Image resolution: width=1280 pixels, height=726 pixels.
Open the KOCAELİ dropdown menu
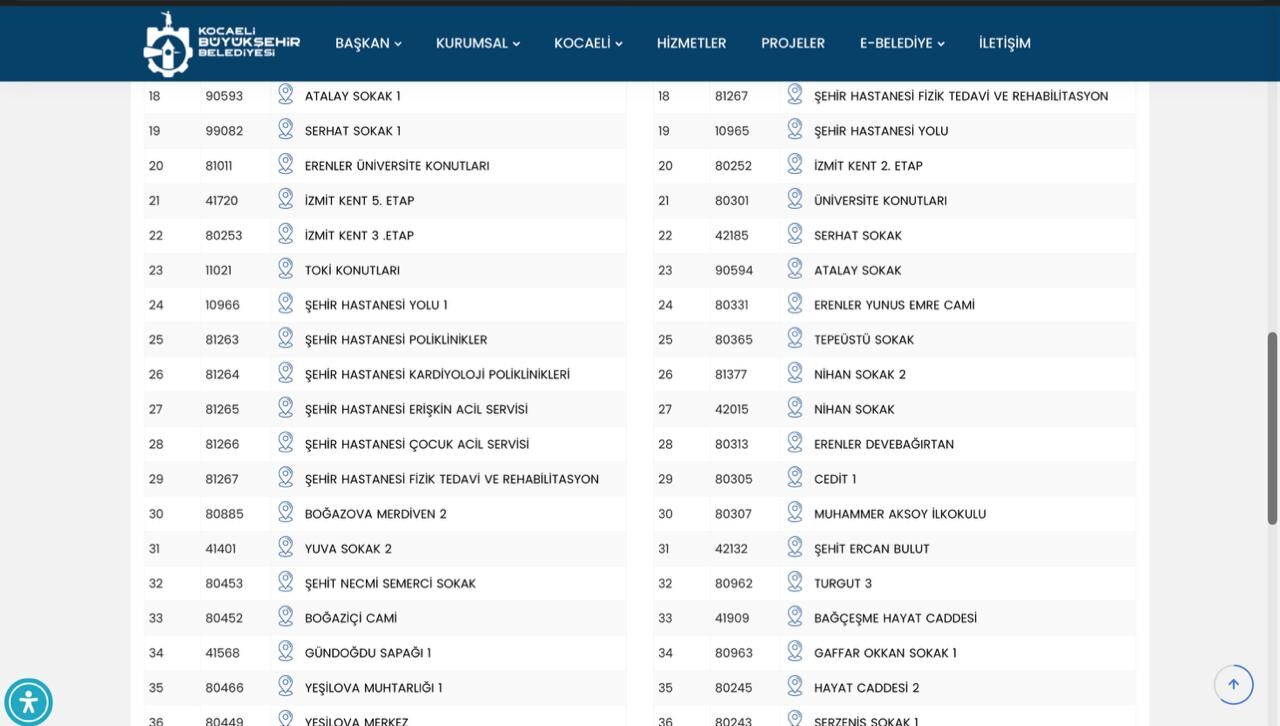point(588,43)
